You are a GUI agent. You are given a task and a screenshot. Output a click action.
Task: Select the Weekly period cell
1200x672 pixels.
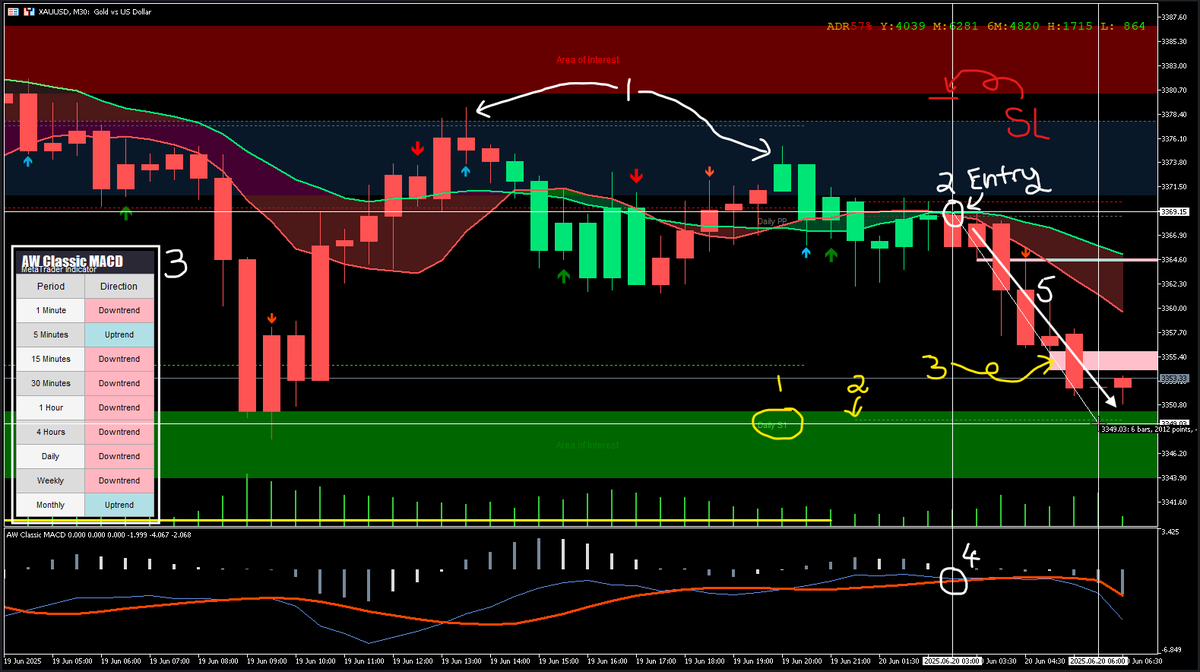click(x=51, y=481)
